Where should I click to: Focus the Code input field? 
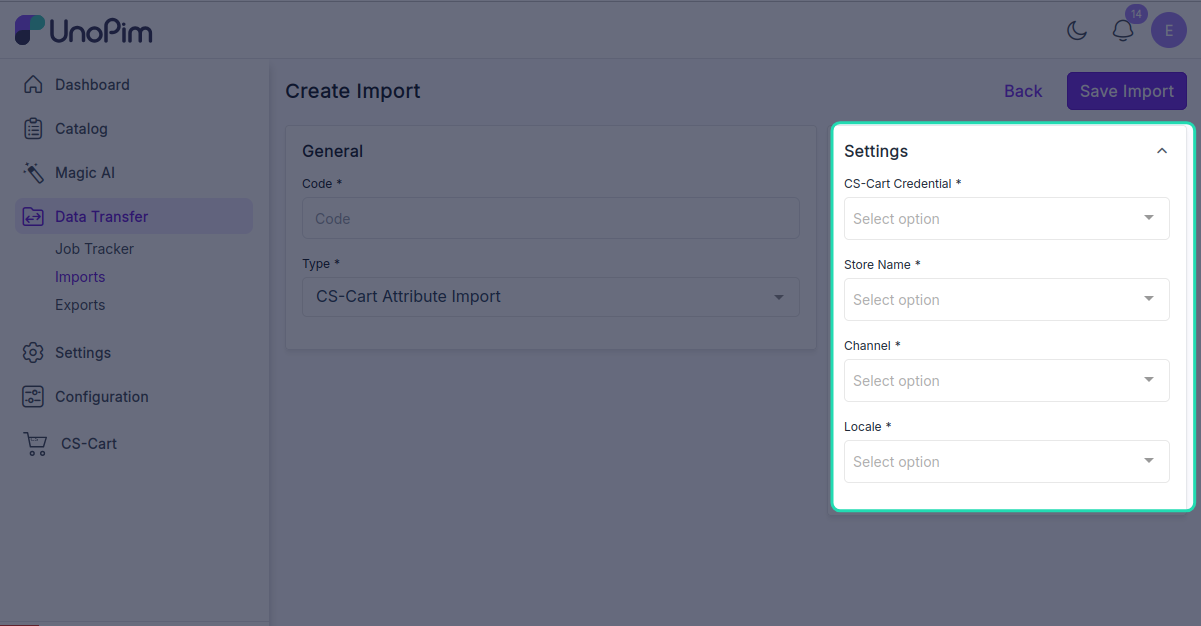[x=551, y=218]
